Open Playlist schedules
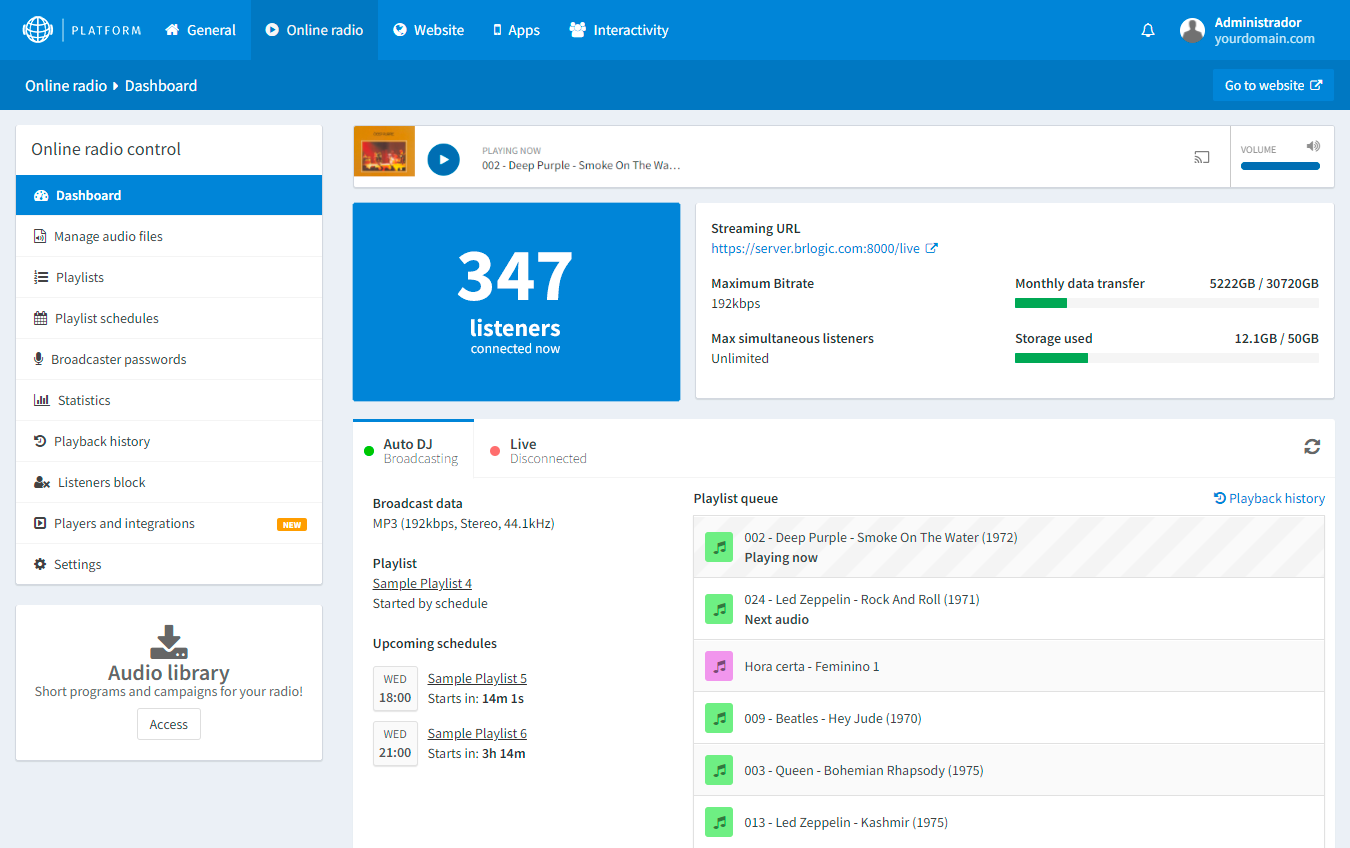Screen dimensions: 1350x848 105,318
